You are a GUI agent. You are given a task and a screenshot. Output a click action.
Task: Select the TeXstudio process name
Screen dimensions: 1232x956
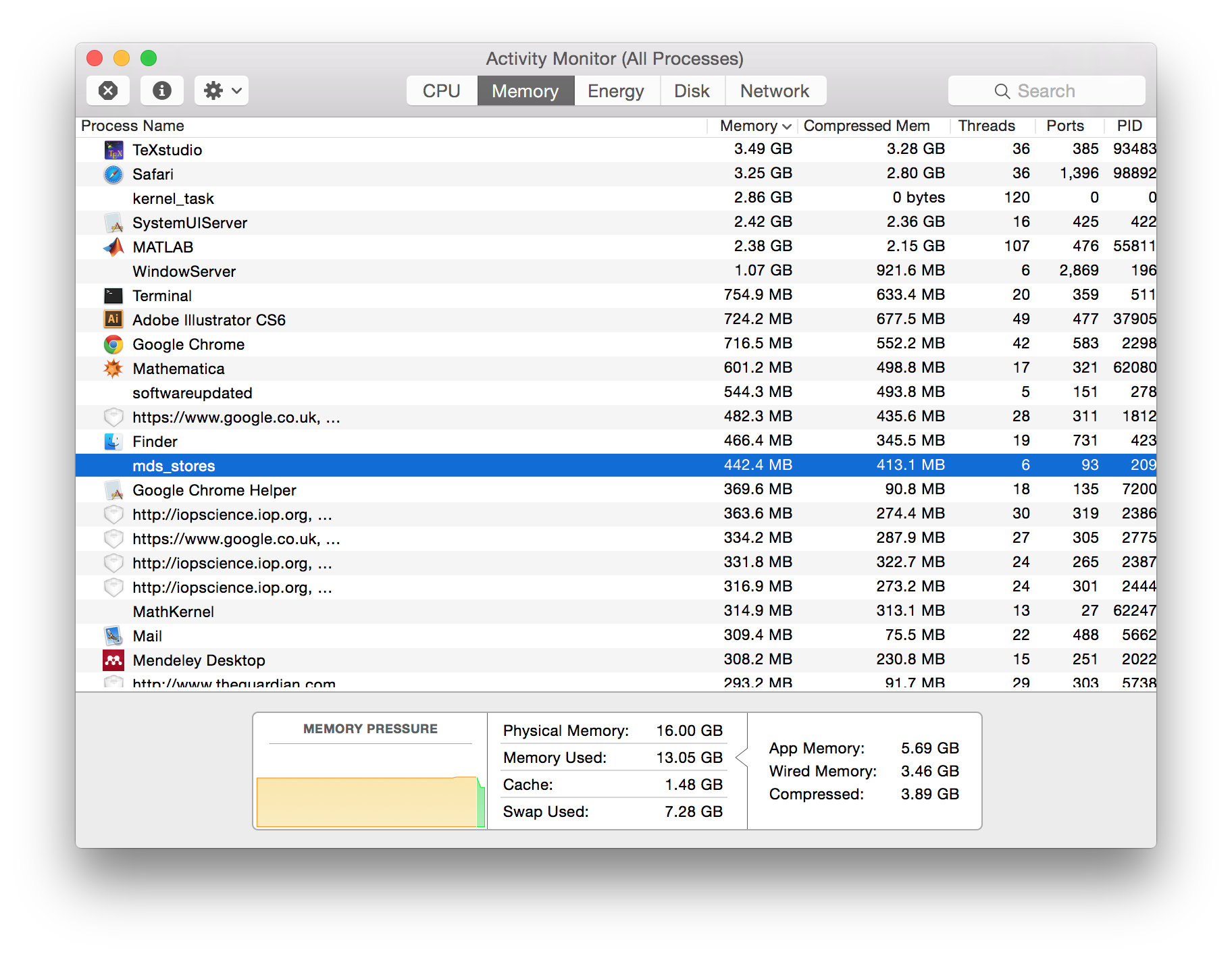click(x=168, y=150)
